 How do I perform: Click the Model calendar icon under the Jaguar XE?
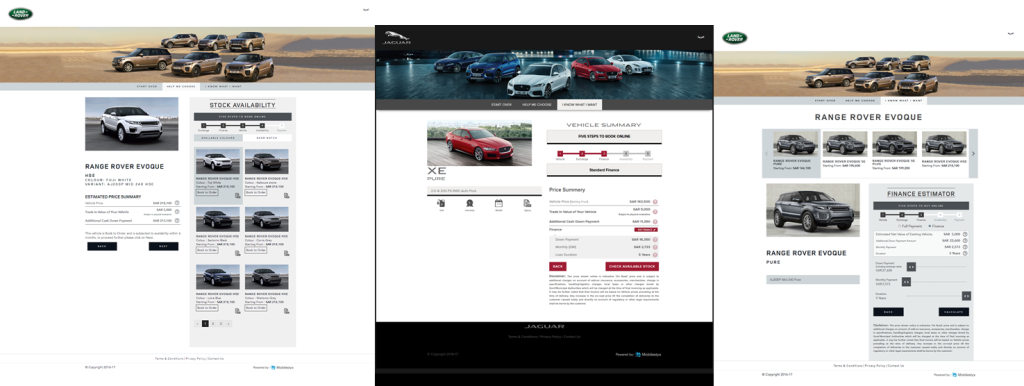498,203
